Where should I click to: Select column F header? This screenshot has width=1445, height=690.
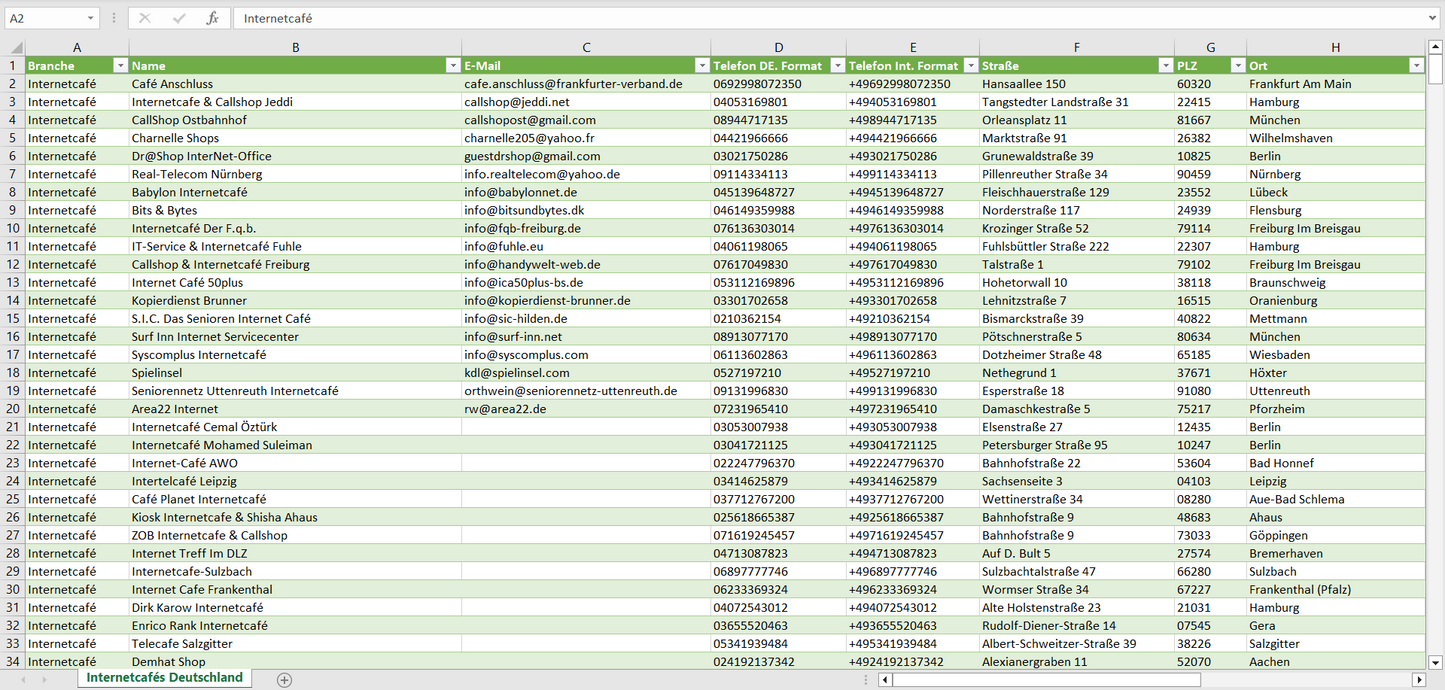click(x=1076, y=47)
